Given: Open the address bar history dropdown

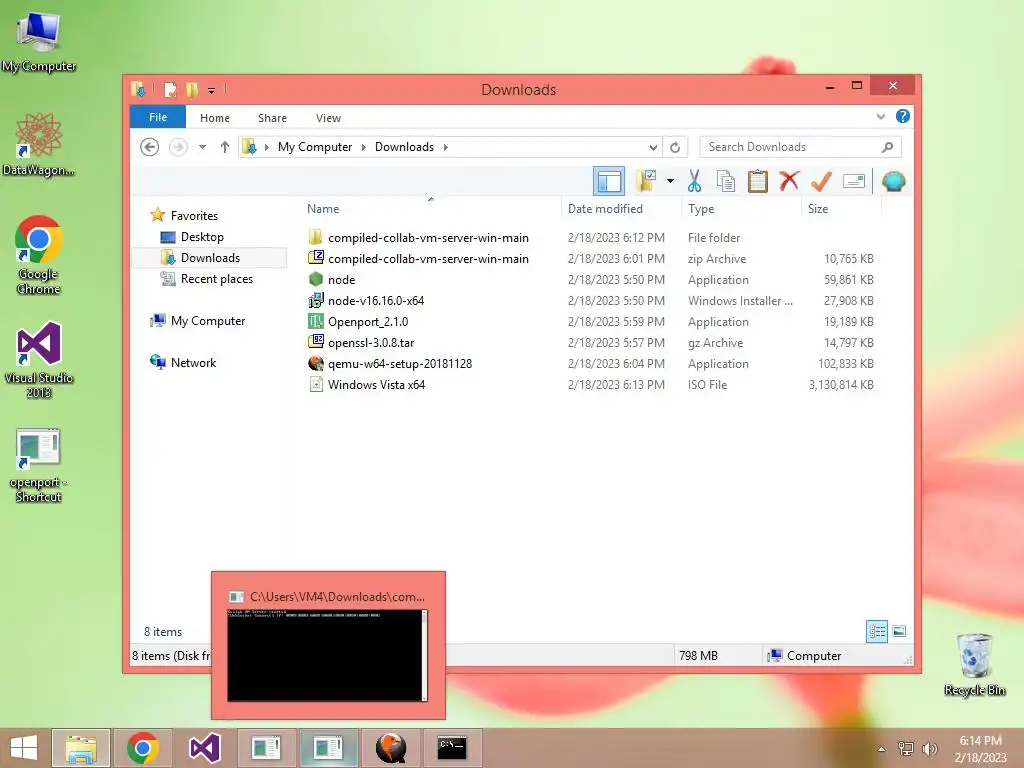Looking at the screenshot, I should coord(653,147).
